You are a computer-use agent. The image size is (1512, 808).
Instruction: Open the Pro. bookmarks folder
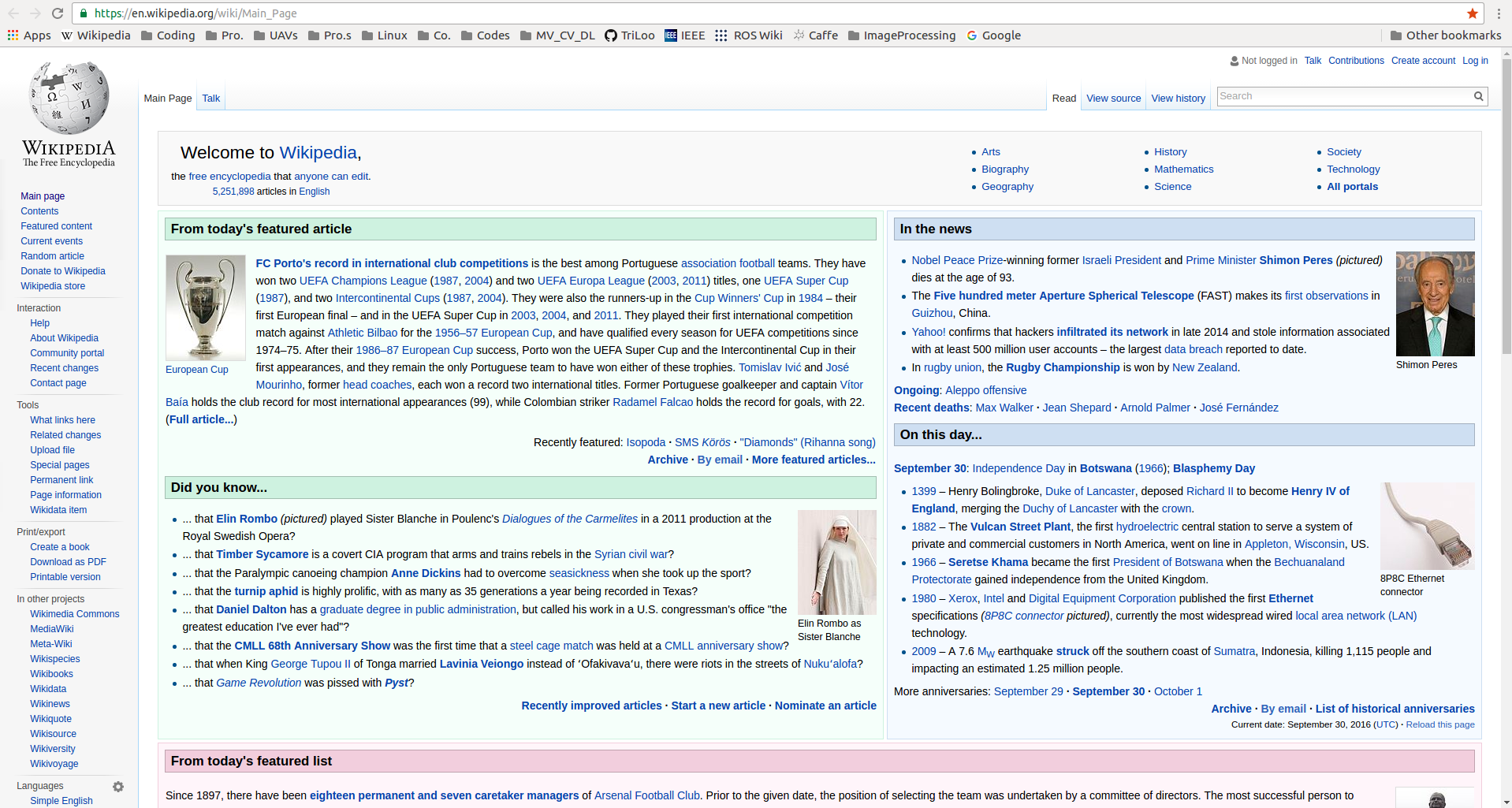(224, 35)
